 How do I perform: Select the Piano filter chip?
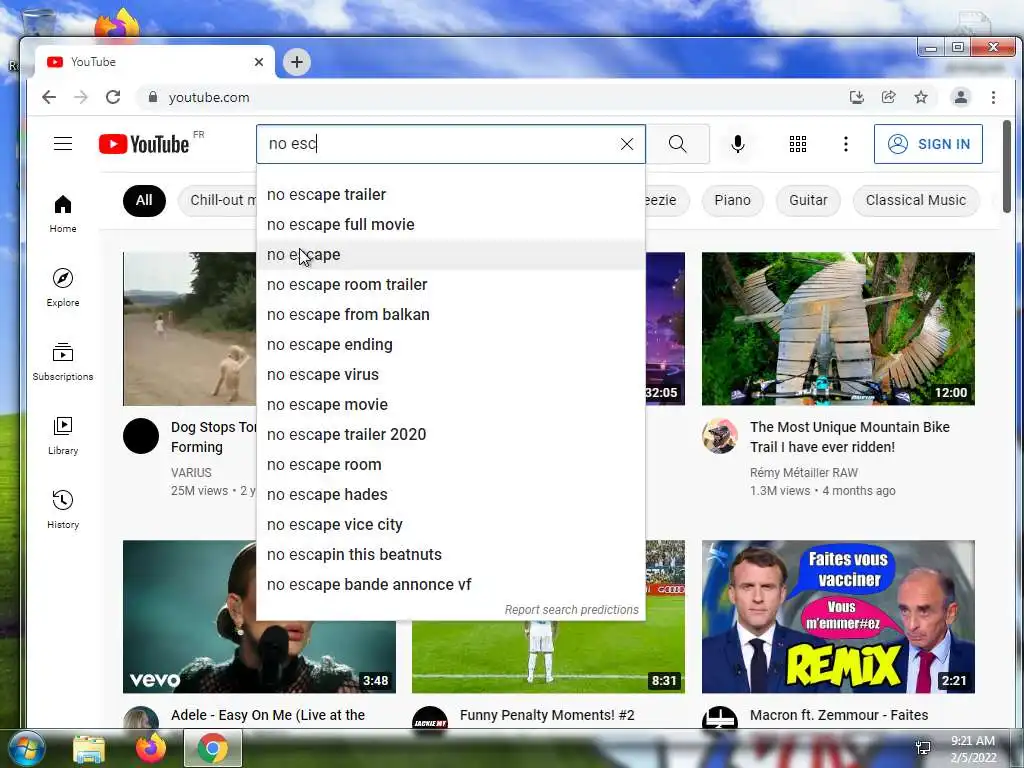[x=732, y=200]
